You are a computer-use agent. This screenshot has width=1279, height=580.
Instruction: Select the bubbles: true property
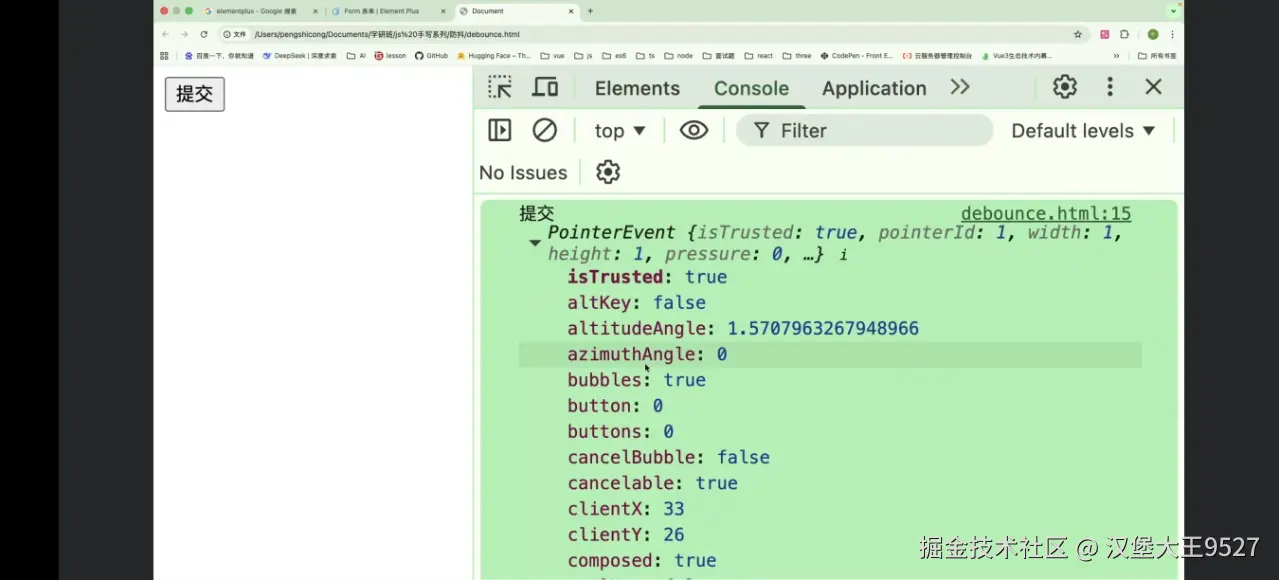(636, 380)
